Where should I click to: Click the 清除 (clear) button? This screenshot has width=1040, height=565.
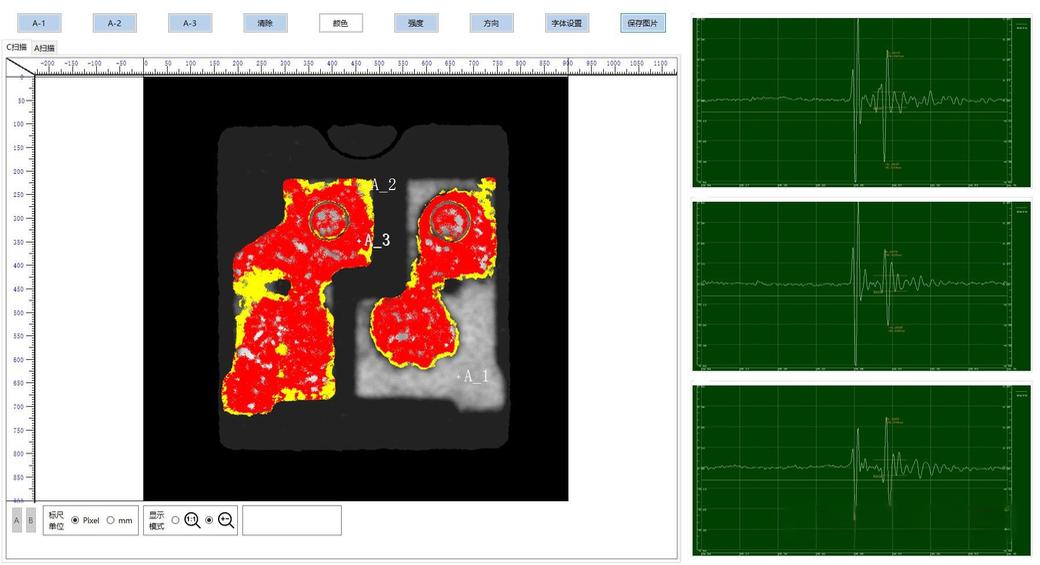click(265, 23)
